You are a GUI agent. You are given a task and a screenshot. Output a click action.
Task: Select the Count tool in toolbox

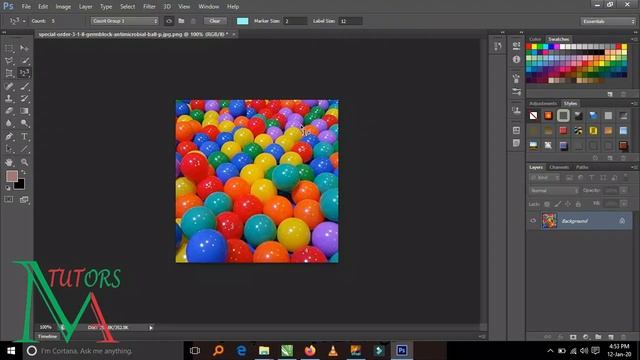point(24,73)
